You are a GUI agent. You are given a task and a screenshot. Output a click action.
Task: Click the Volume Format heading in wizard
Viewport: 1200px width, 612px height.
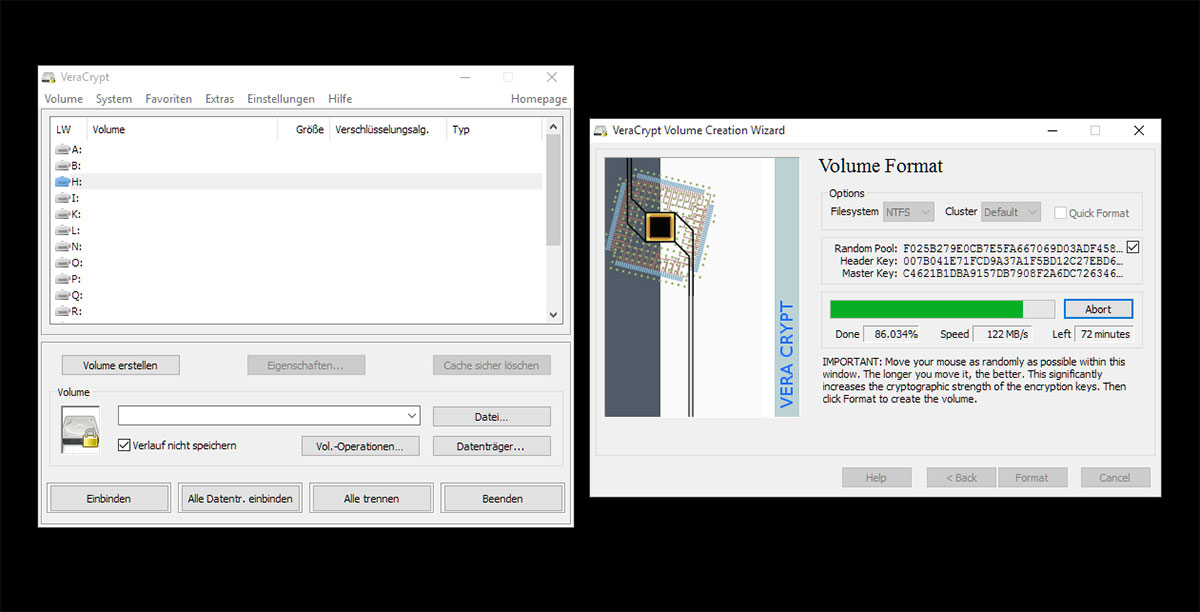pyautogui.click(x=881, y=166)
